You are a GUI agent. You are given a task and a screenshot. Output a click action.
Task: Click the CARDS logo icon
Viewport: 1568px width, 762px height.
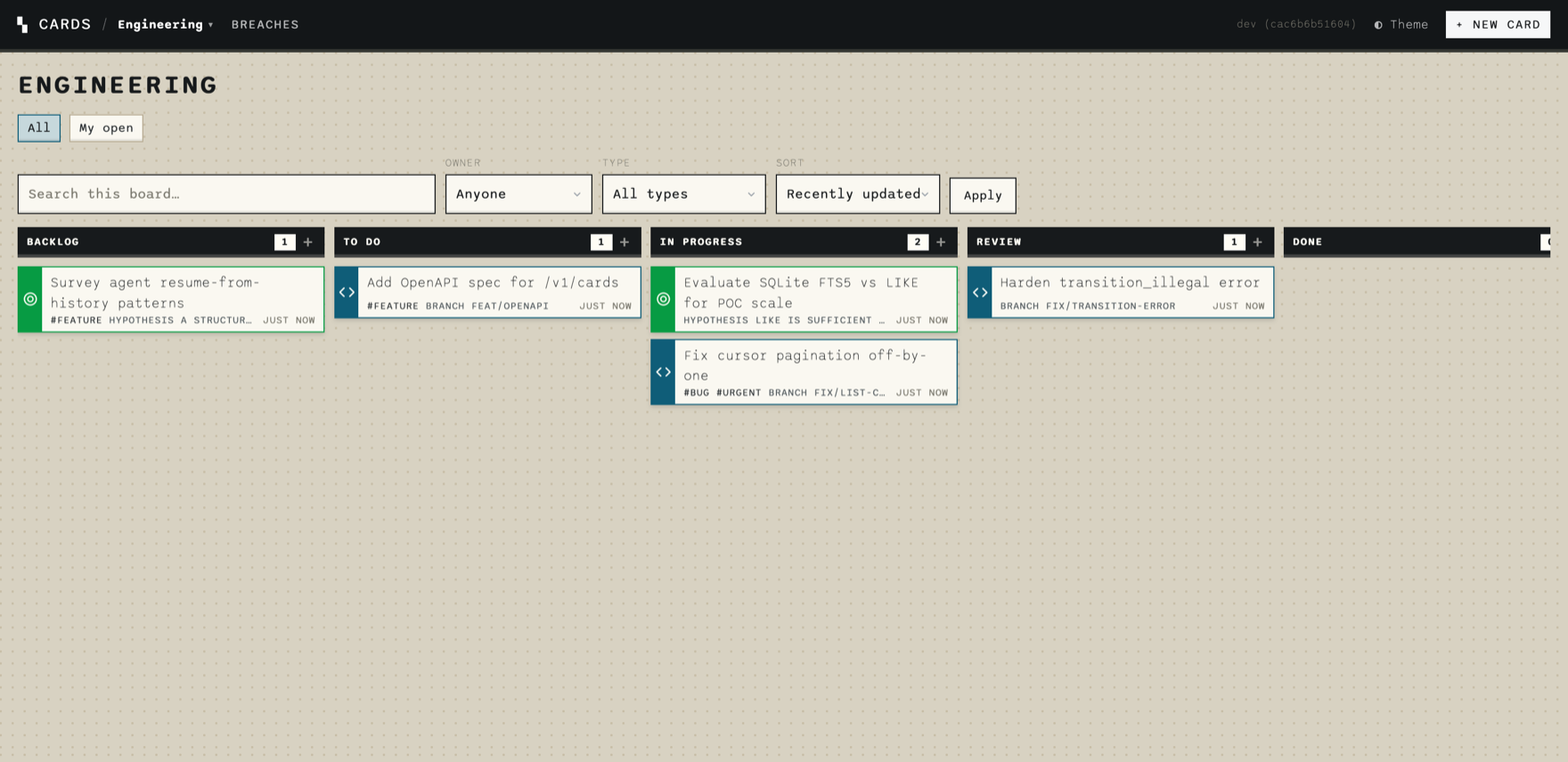tap(22, 24)
